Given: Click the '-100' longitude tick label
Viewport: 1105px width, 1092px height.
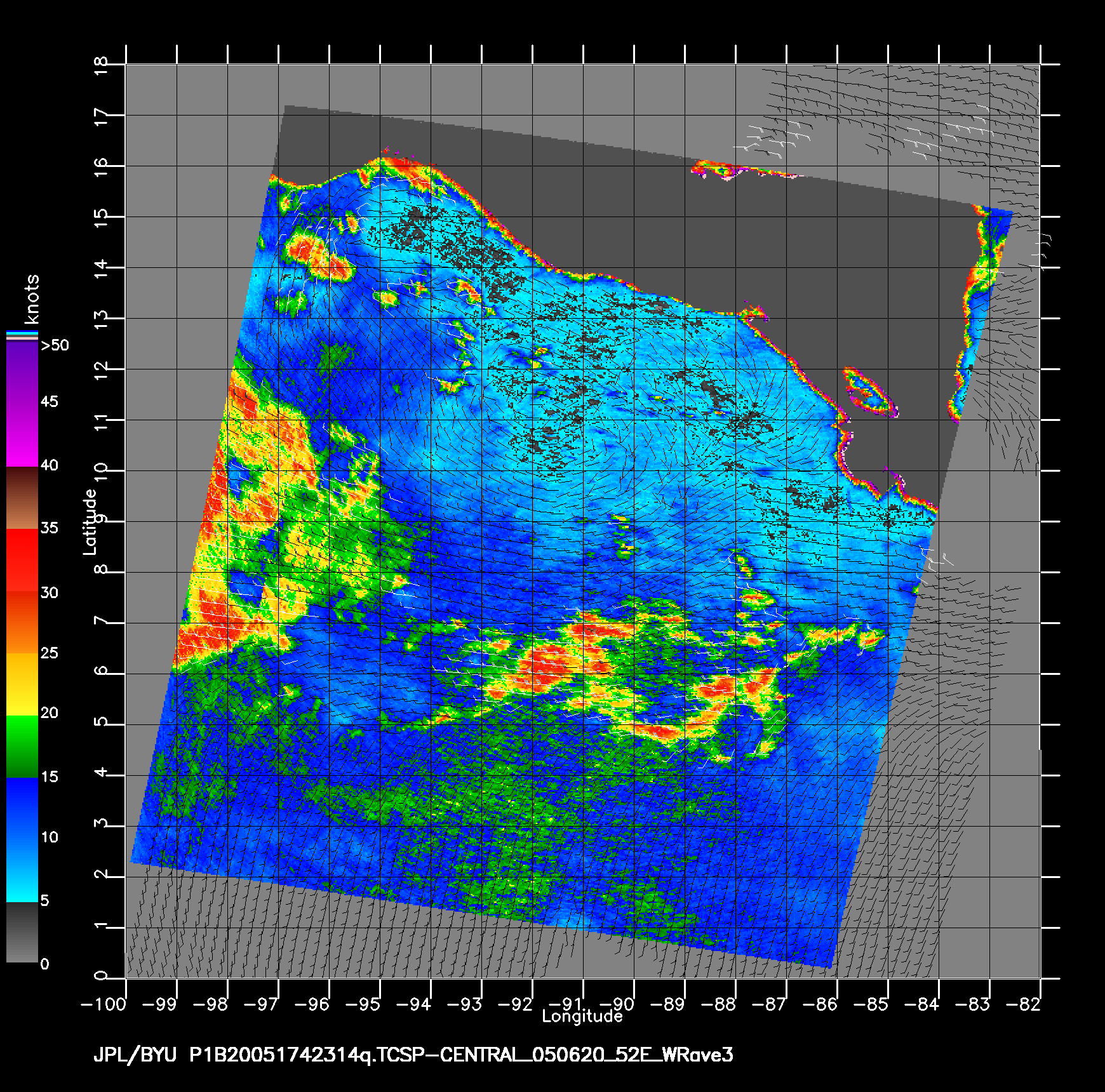Looking at the screenshot, I should [x=105, y=1004].
